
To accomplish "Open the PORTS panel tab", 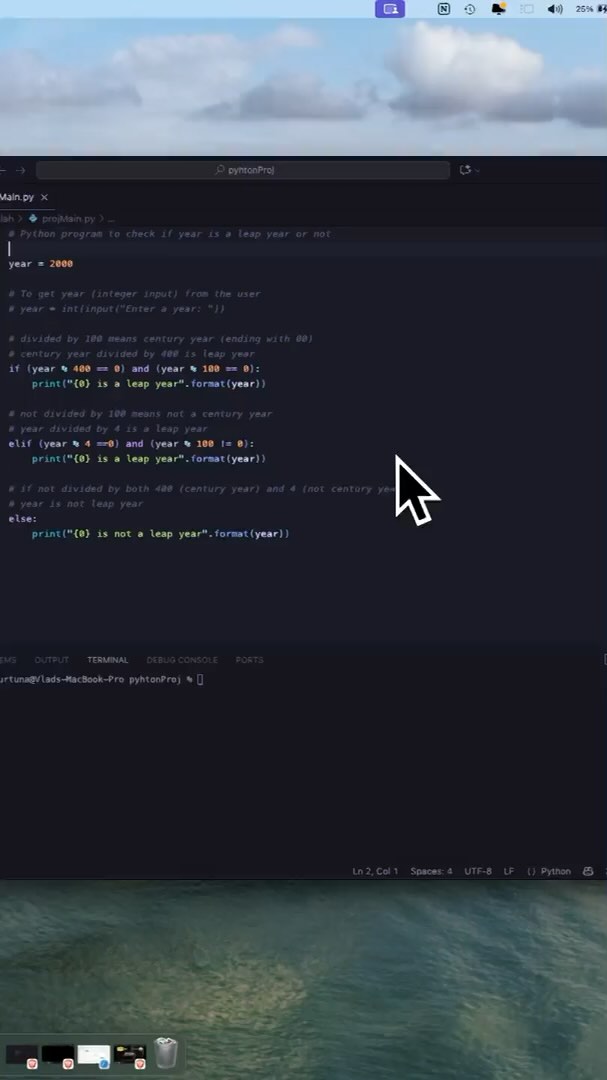I will pos(249,660).
